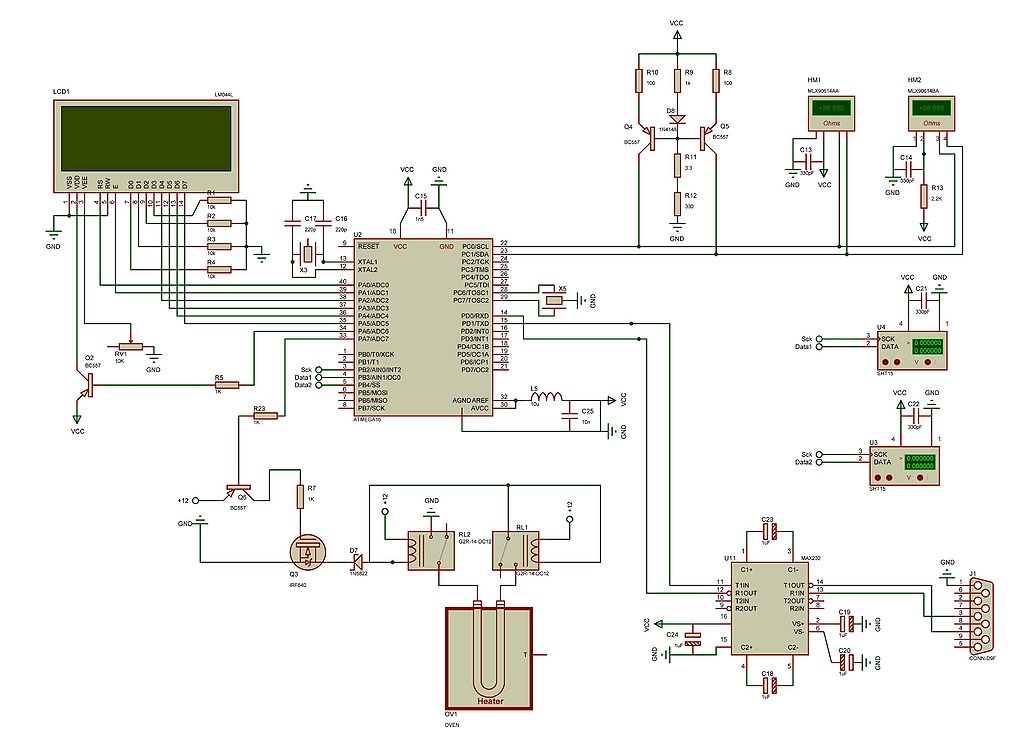Select the "Heater" text in oven

[x=490, y=701]
